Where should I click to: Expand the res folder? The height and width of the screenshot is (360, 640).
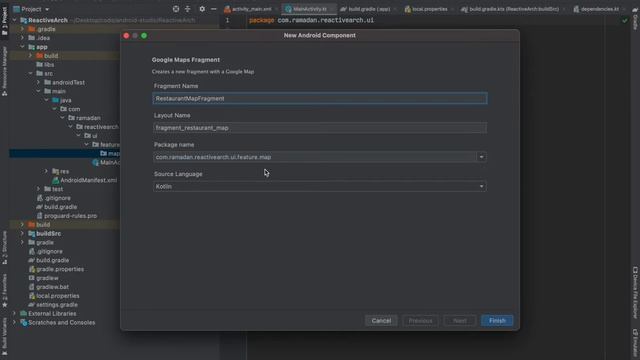[46, 171]
